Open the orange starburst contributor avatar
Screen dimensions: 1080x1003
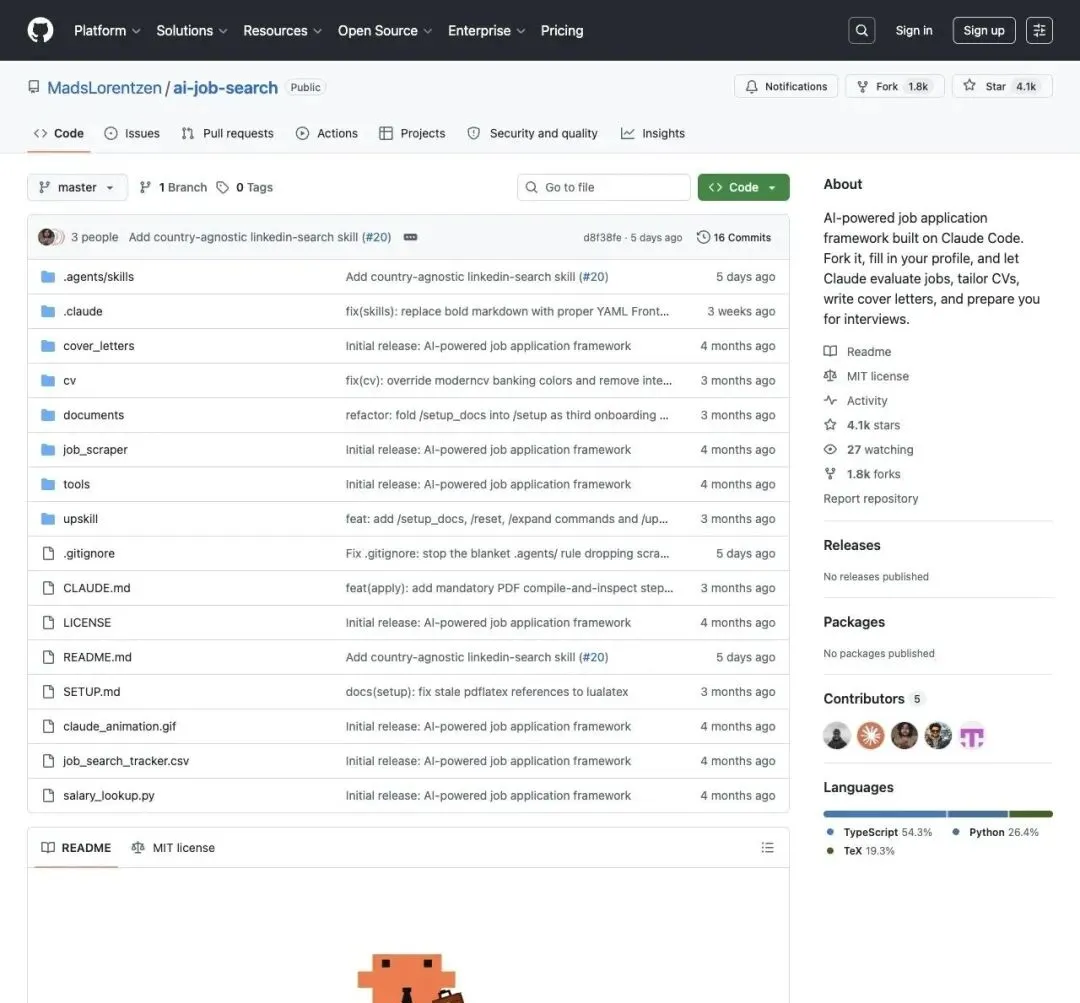point(870,736)
